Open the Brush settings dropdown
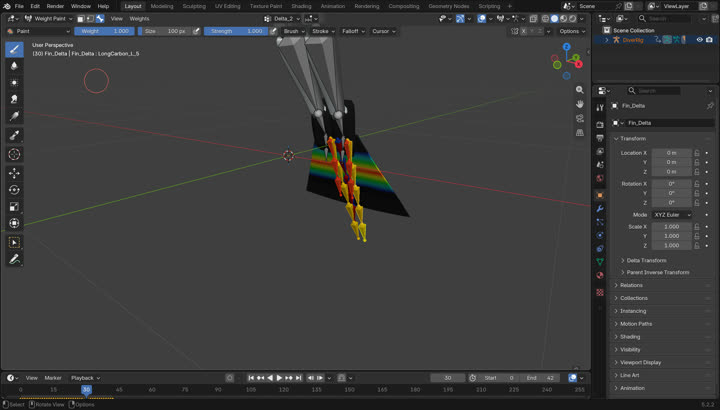The image size is (720, 410). click(294, 31)
